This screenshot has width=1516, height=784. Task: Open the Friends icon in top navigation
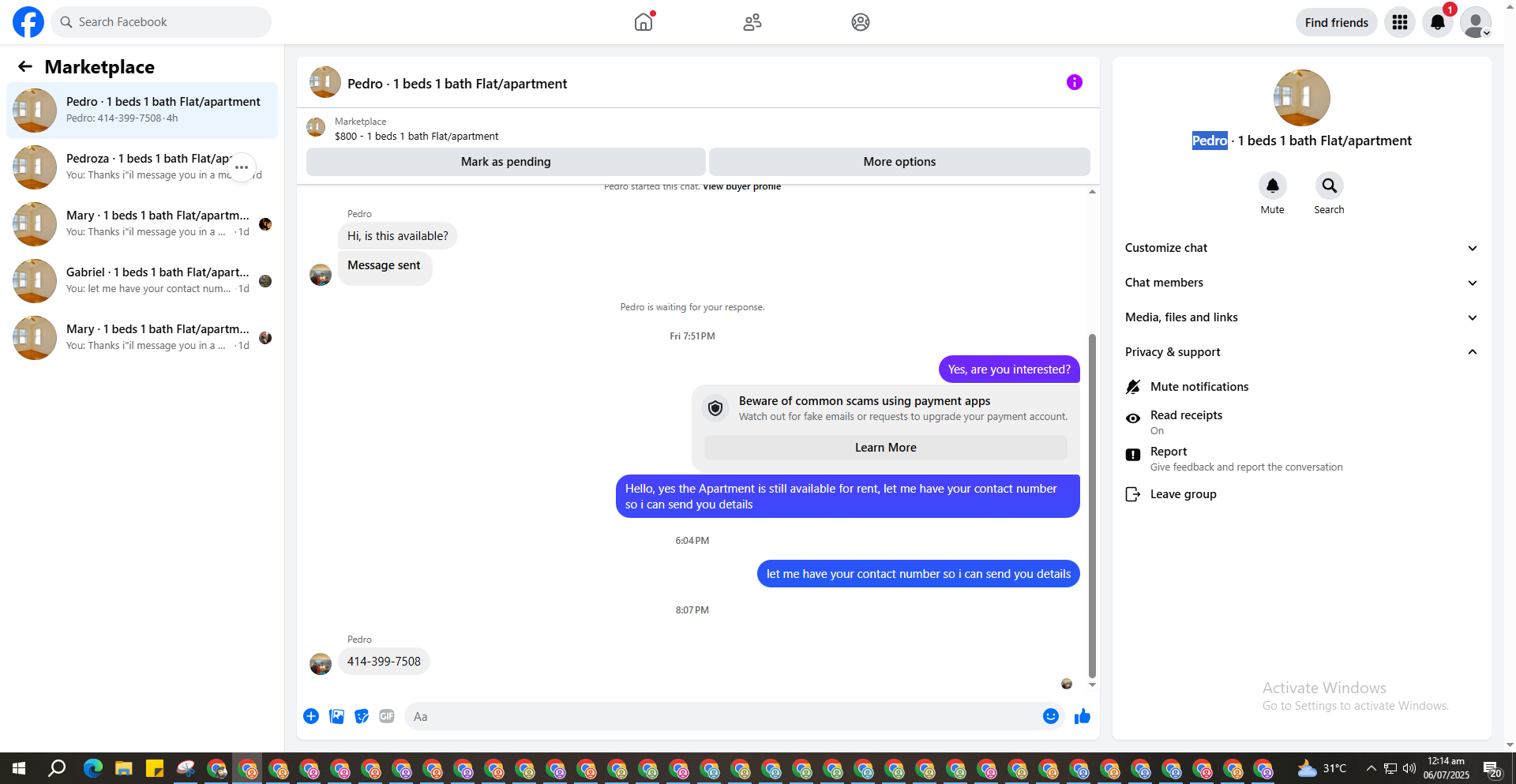752,22
